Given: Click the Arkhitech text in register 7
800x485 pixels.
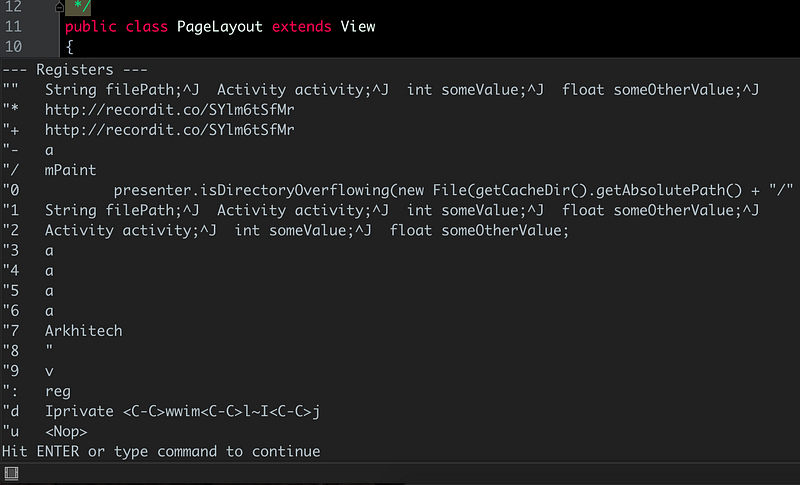Looking at the screenshot, I should (x=84, y=331).
